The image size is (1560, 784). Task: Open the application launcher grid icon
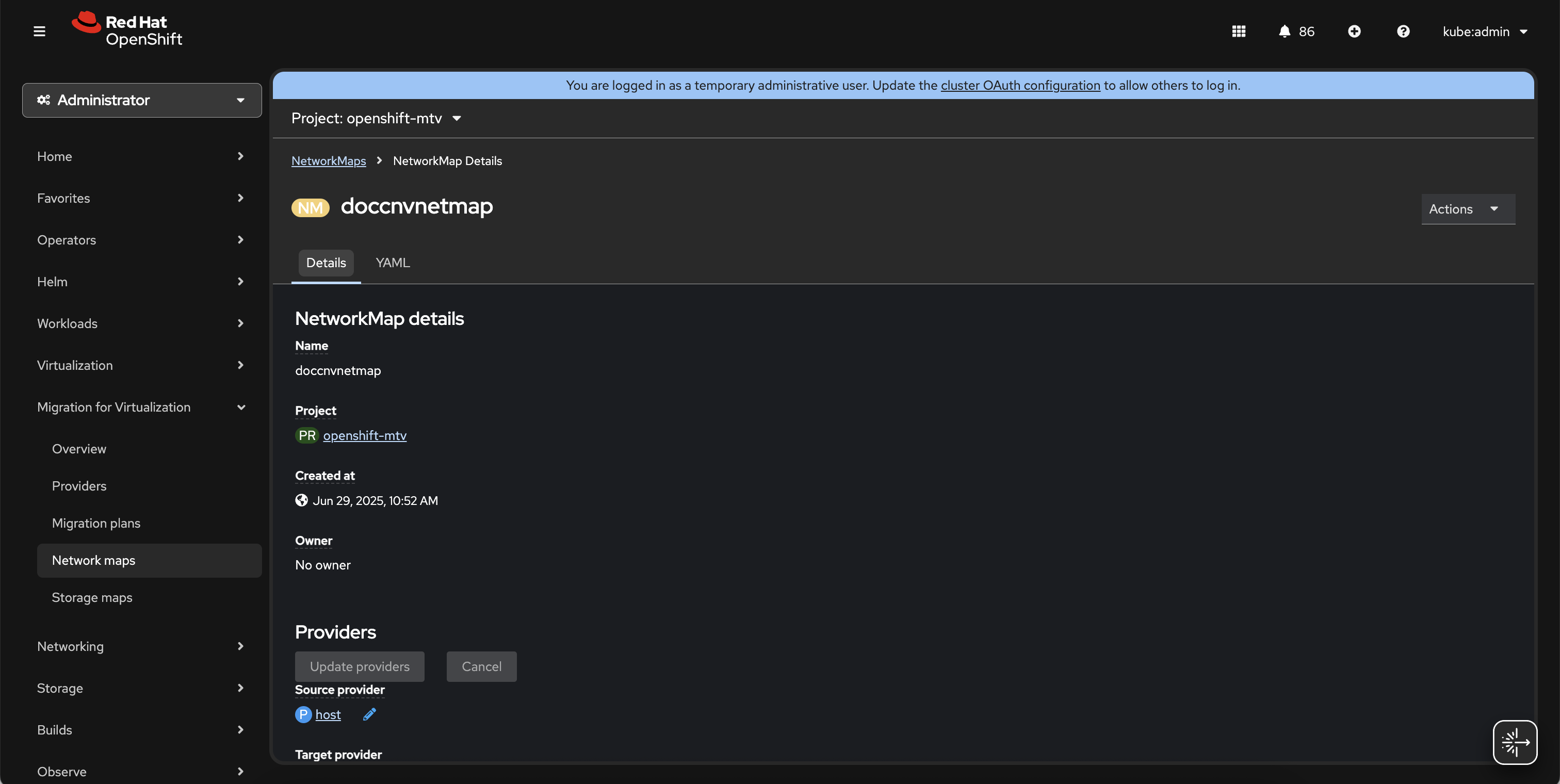pyautogui.click(x=1239, y=31)
